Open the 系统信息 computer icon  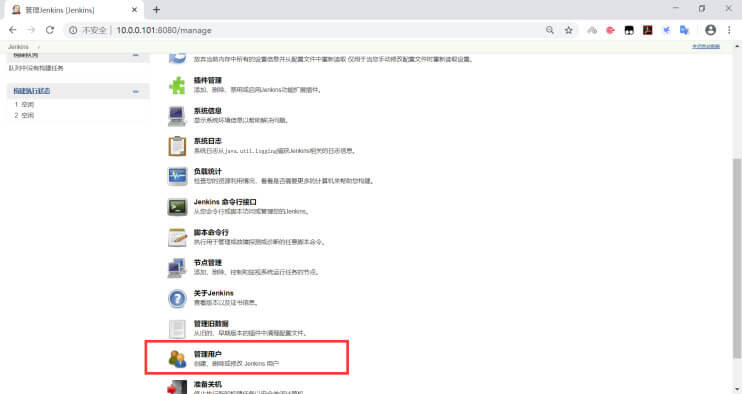point(177,116)
